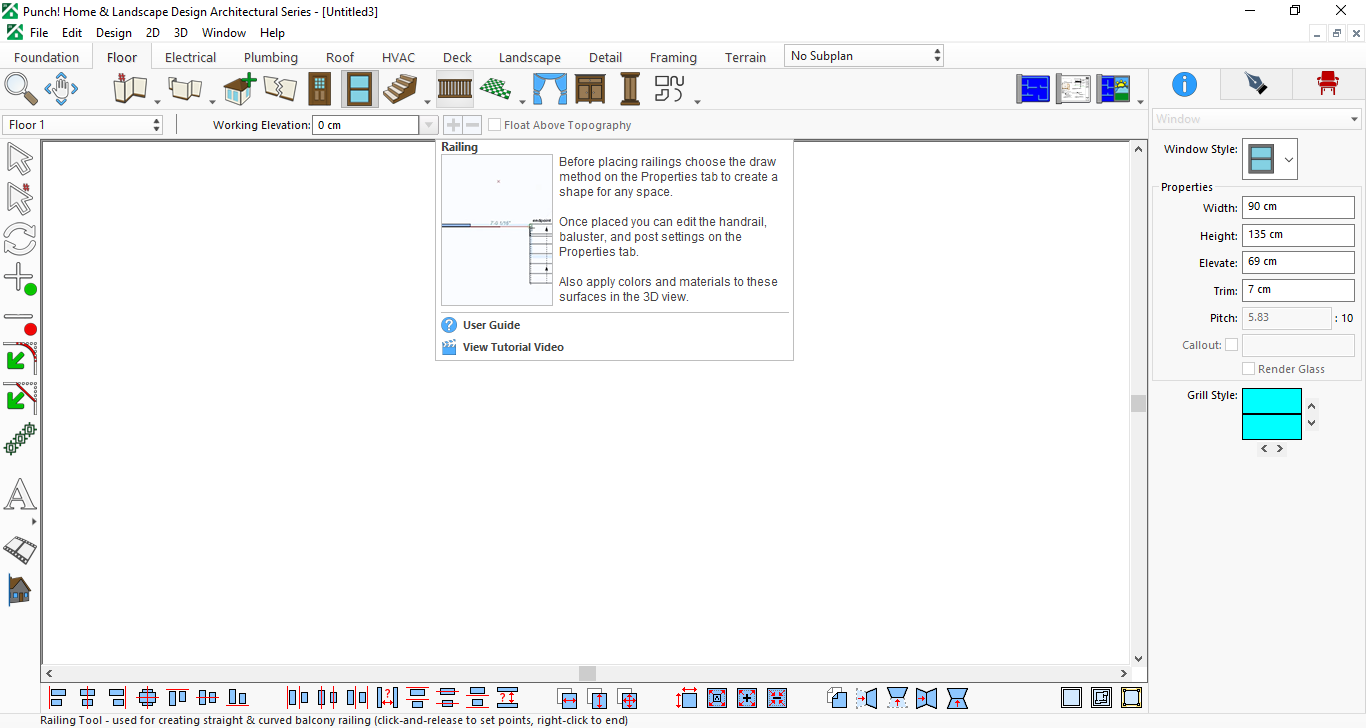The width and height of the screenshot is (1366, 728).
Task: Select the Railing tool icon
Action: [455, 89]
